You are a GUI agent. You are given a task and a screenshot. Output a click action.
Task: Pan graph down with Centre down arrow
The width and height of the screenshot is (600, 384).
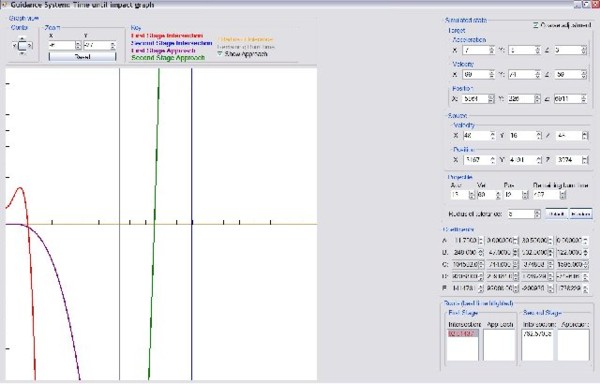(22, 54)
